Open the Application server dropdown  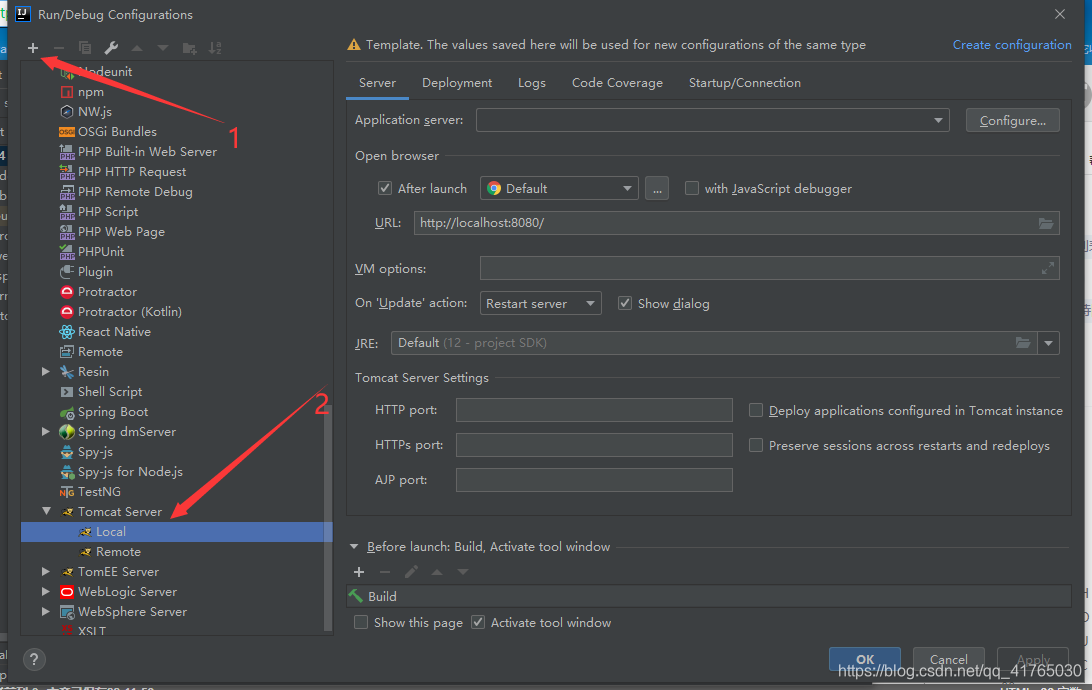(712, 120)
